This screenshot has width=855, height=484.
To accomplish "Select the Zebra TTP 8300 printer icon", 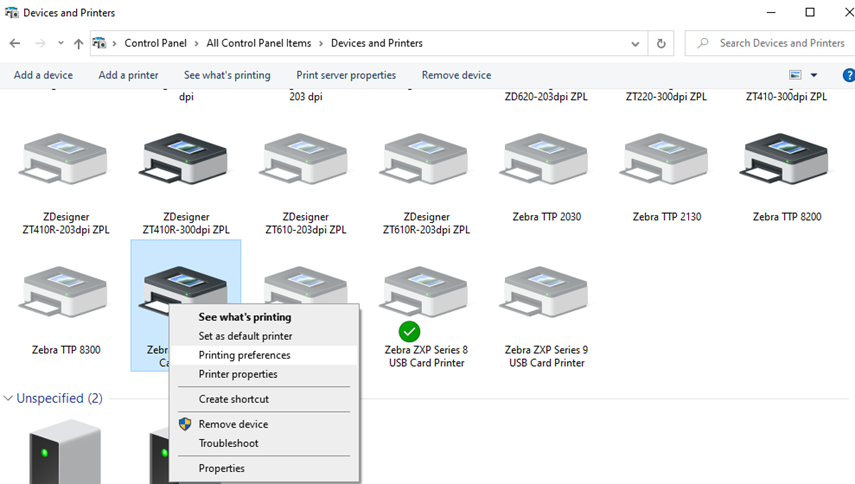I will point(65,292).
